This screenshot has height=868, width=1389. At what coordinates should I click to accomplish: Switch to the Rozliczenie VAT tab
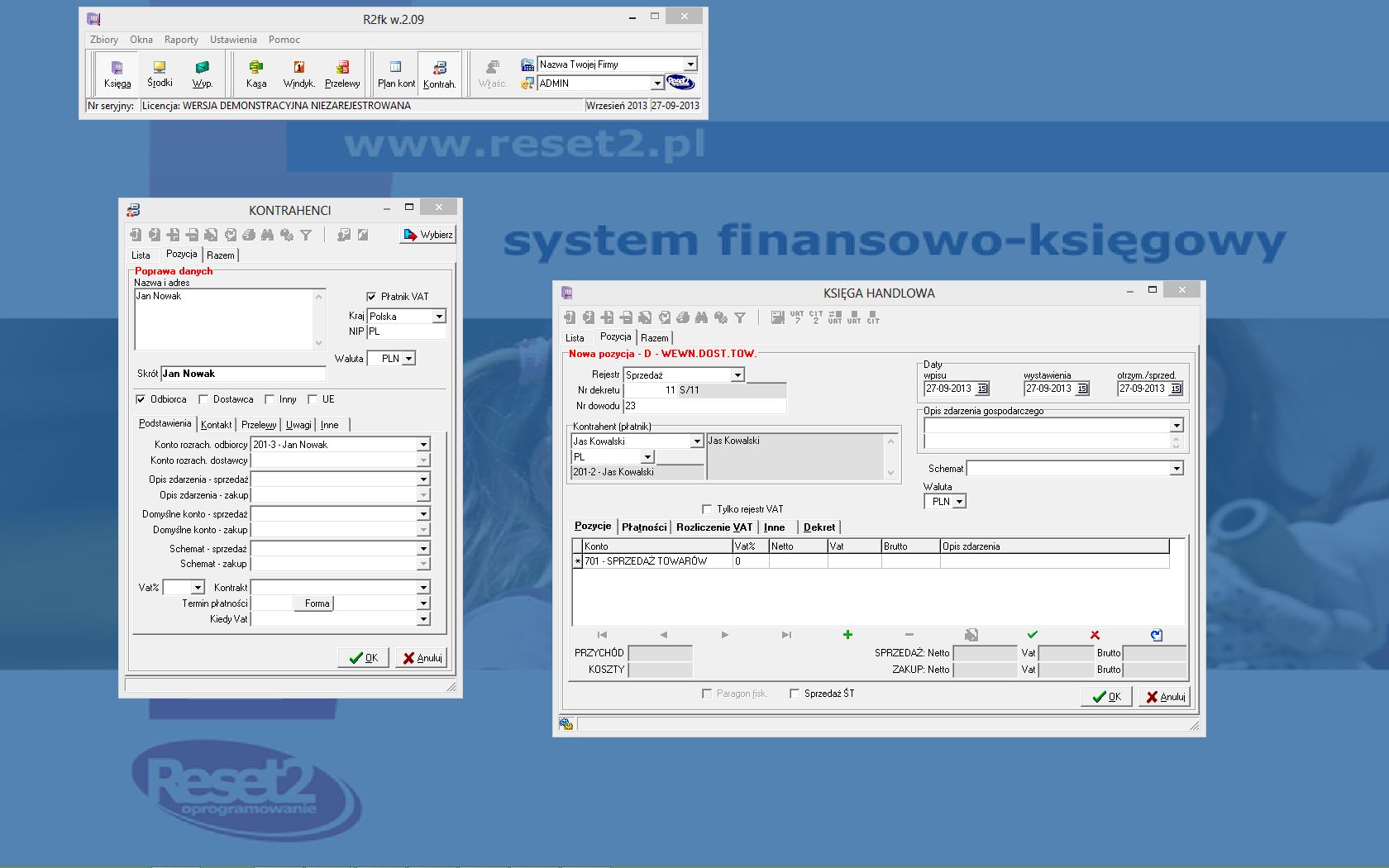[x=714, y=527]
